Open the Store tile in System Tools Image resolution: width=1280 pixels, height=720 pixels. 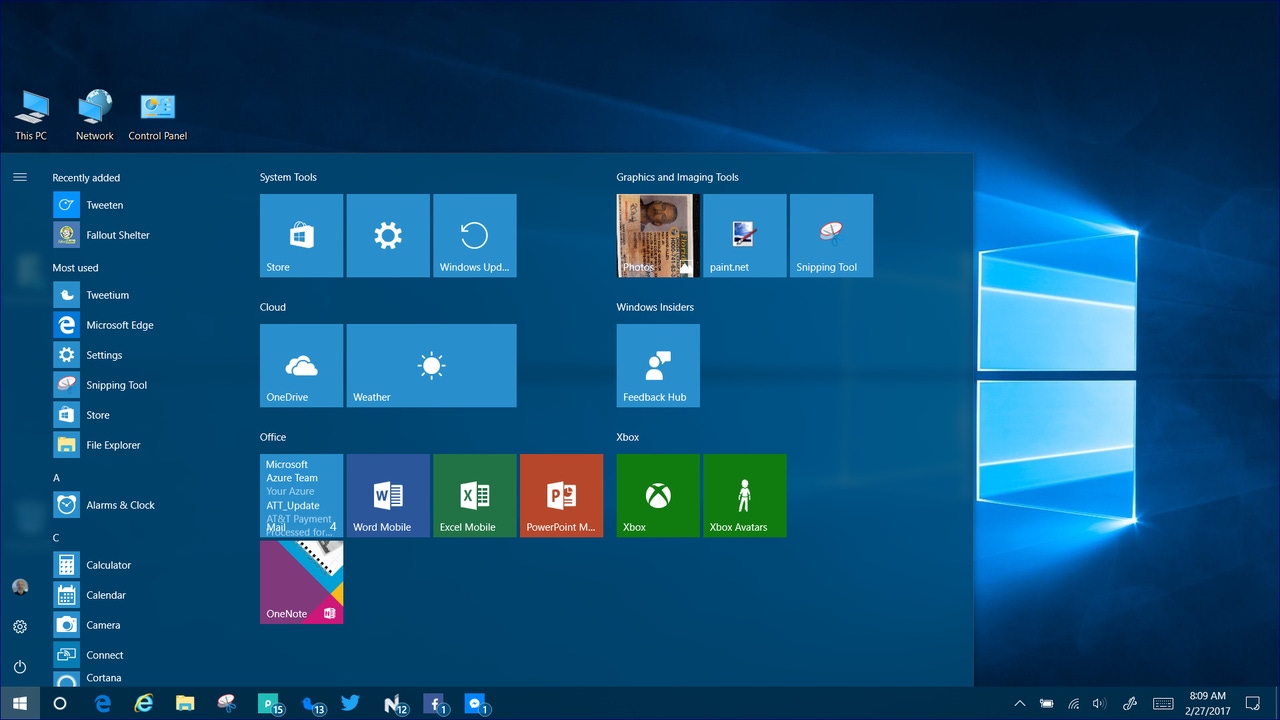pyautogui.click(x=301, y=235)
